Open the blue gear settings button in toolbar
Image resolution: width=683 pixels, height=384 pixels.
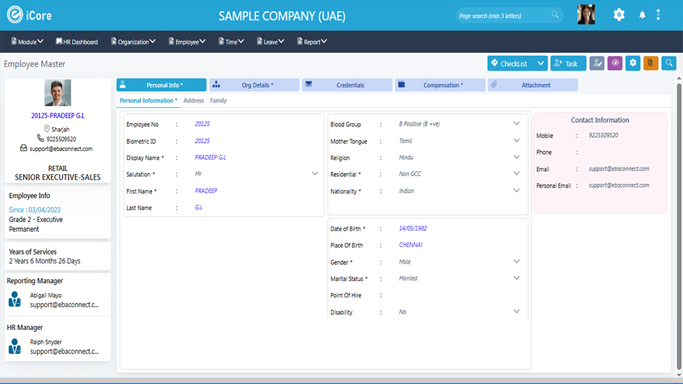point(633,64)
